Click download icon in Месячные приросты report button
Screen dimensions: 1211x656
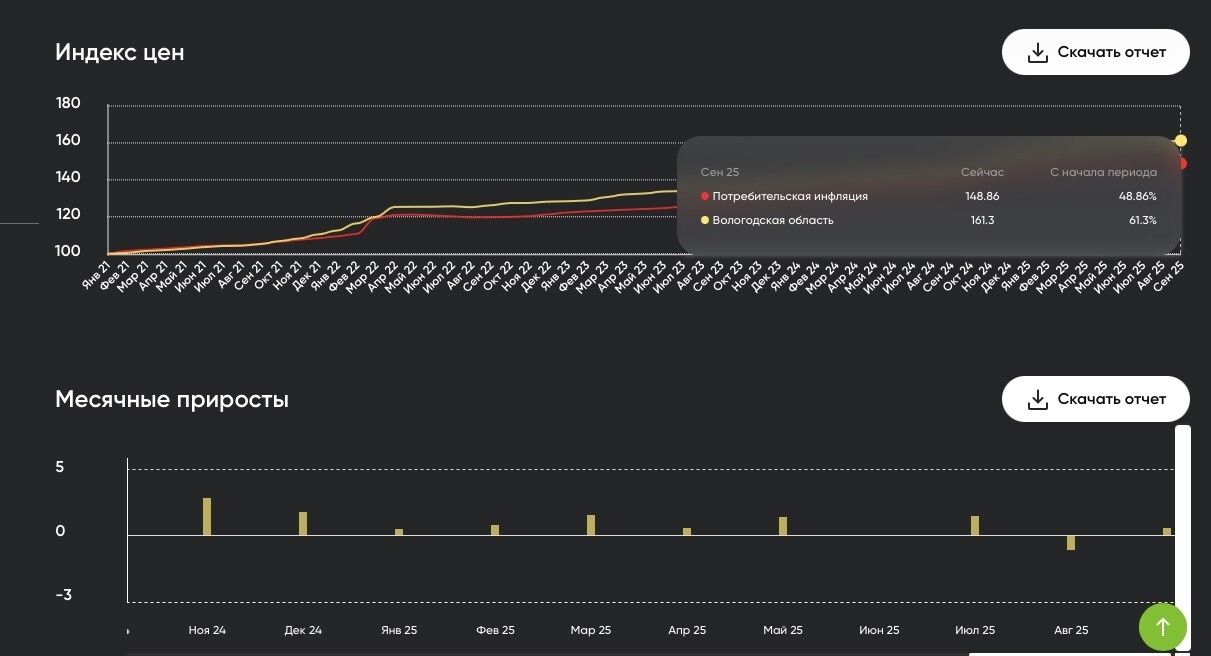click(x=1038, y=399)
